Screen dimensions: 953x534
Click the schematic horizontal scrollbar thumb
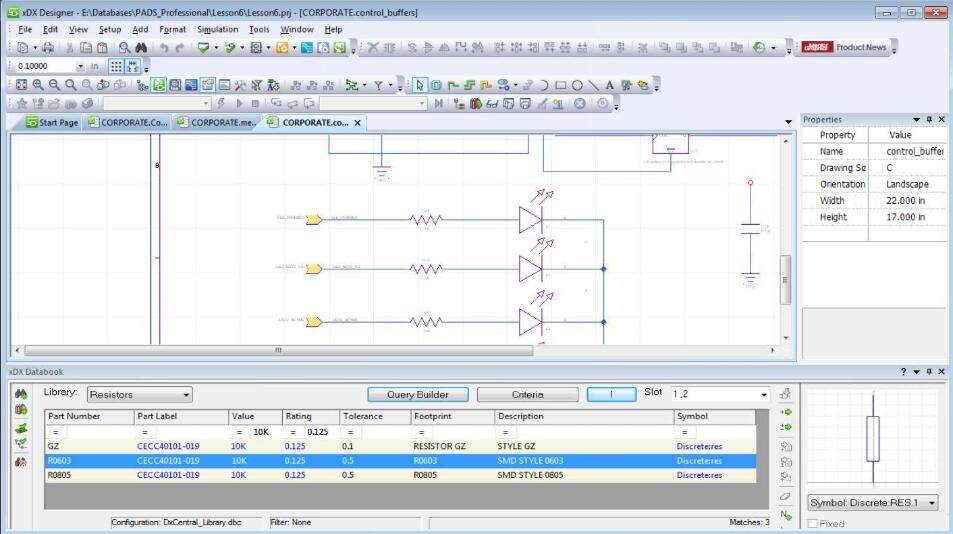(278, 350)
